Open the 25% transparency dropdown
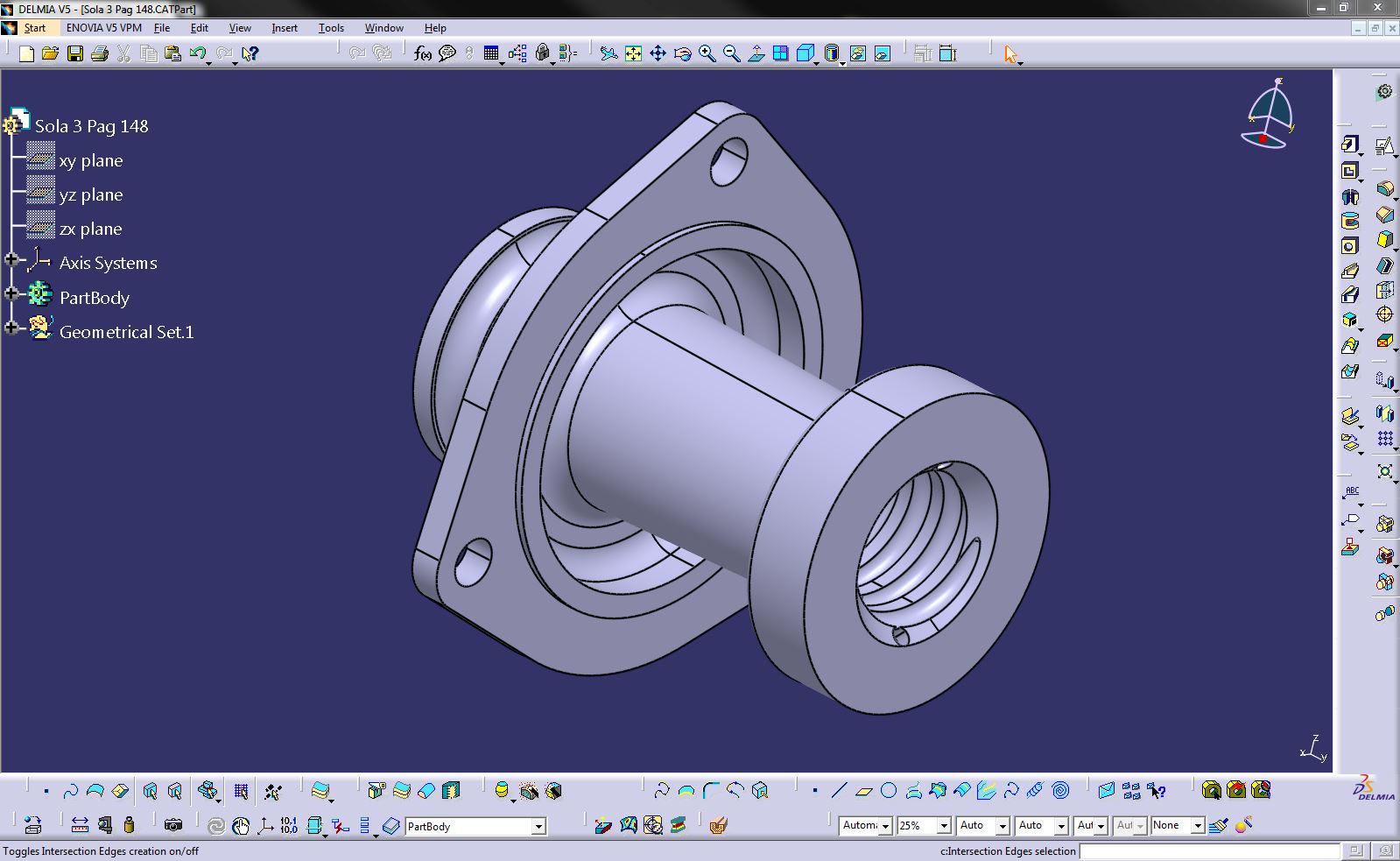This screenshot has height=861, width=1400. tap(944, 825)
